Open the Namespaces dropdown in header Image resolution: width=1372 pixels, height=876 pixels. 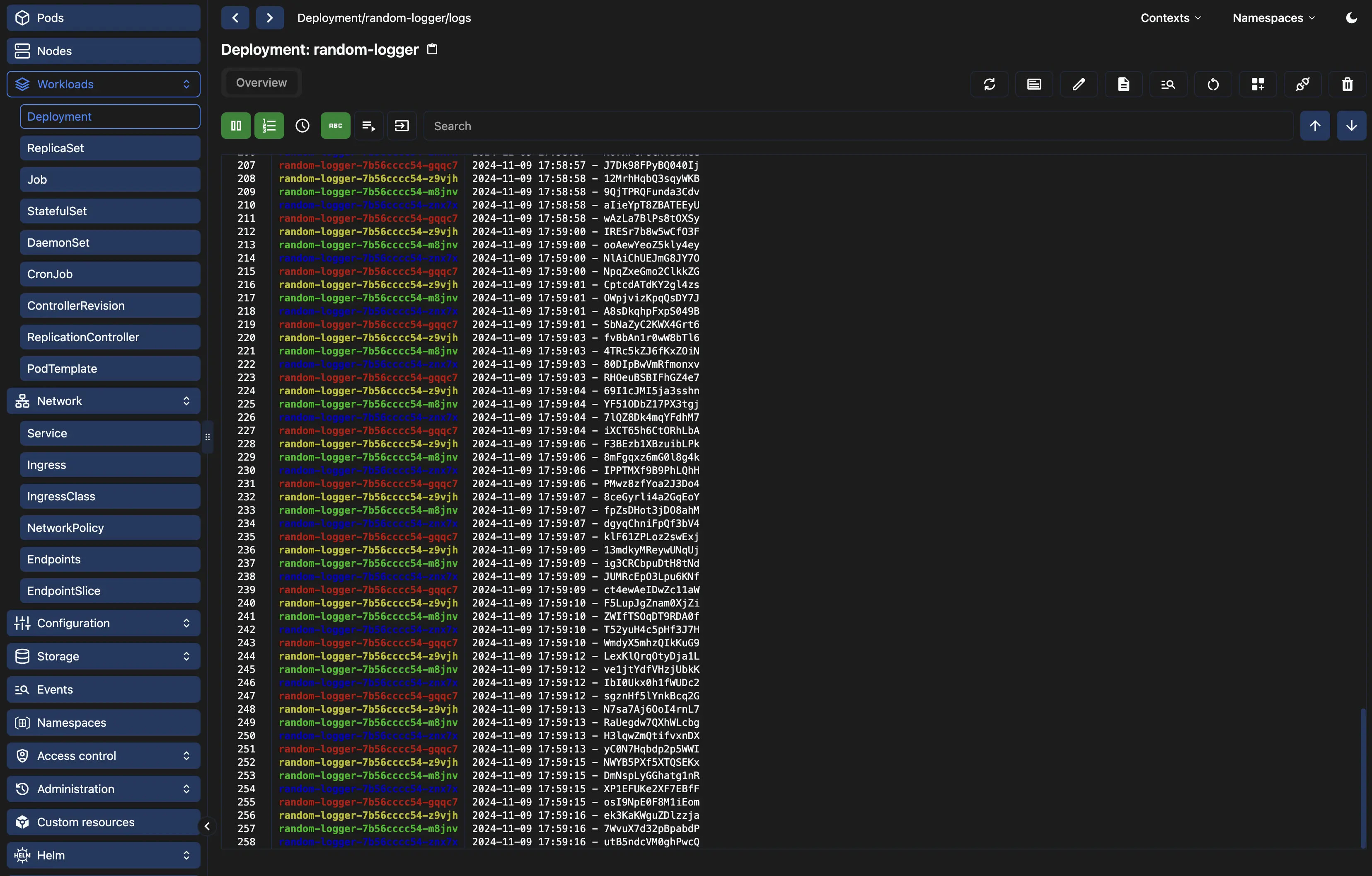(1273, 18)
